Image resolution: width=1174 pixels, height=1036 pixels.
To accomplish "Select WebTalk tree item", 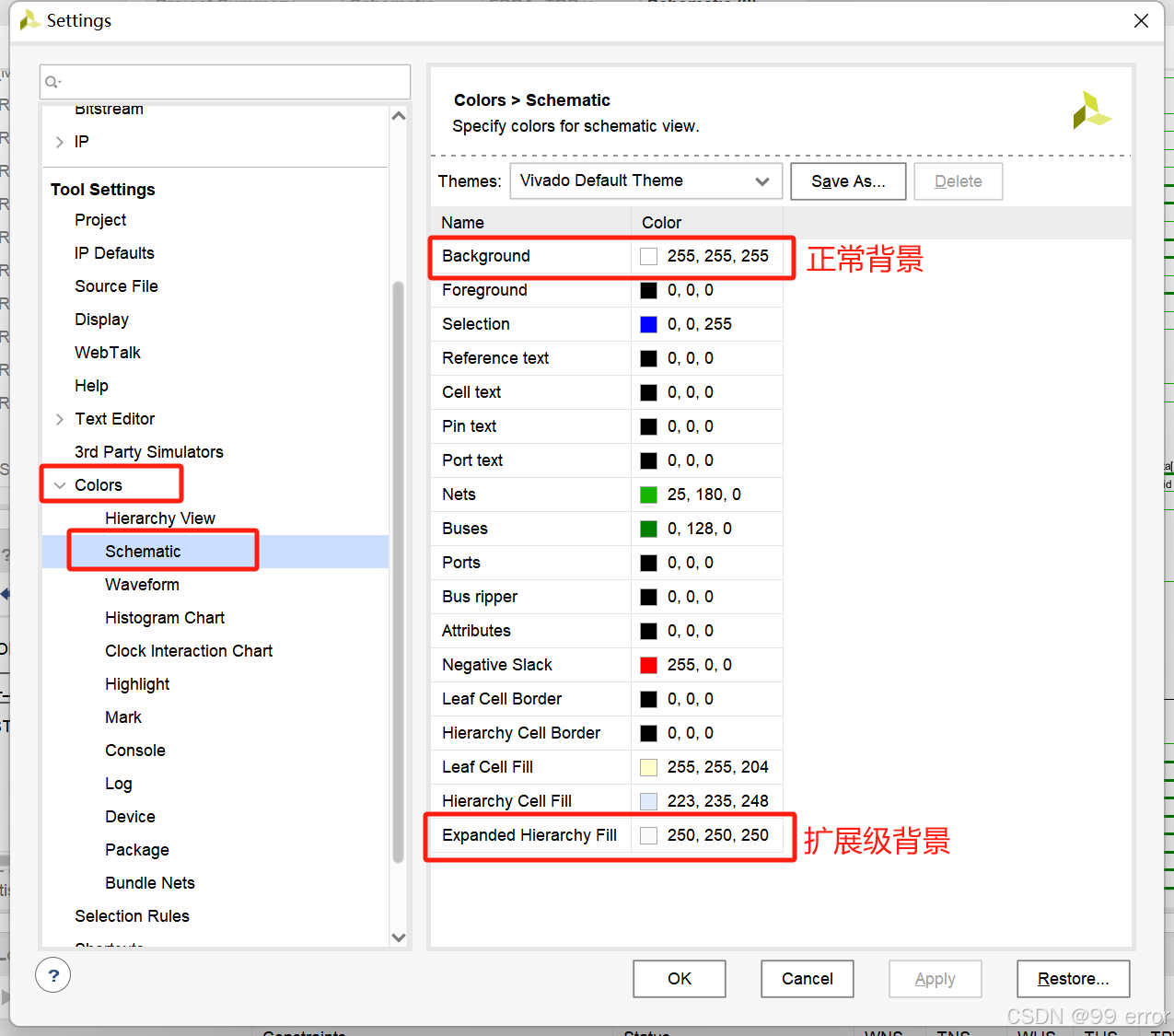I will tap(108, 353).
